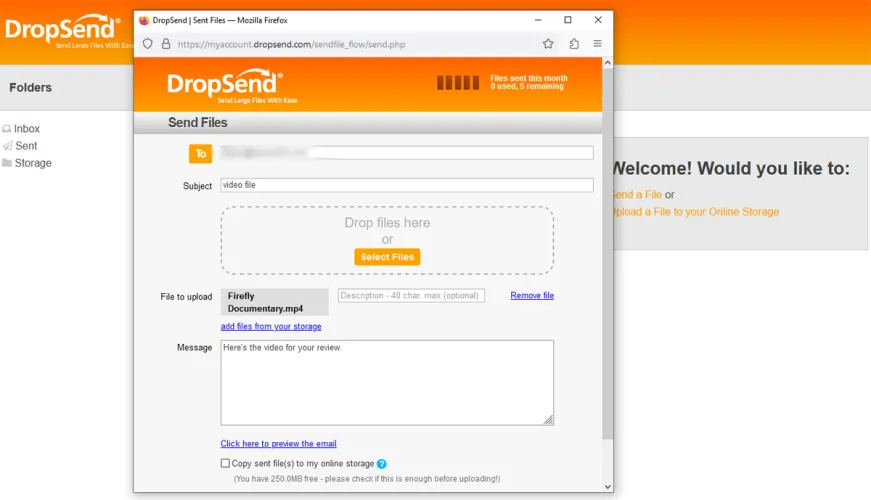This screenshot has height=500, width=871.
Task: Click the bookmark star icon in address bar
Action: (548, 44)
